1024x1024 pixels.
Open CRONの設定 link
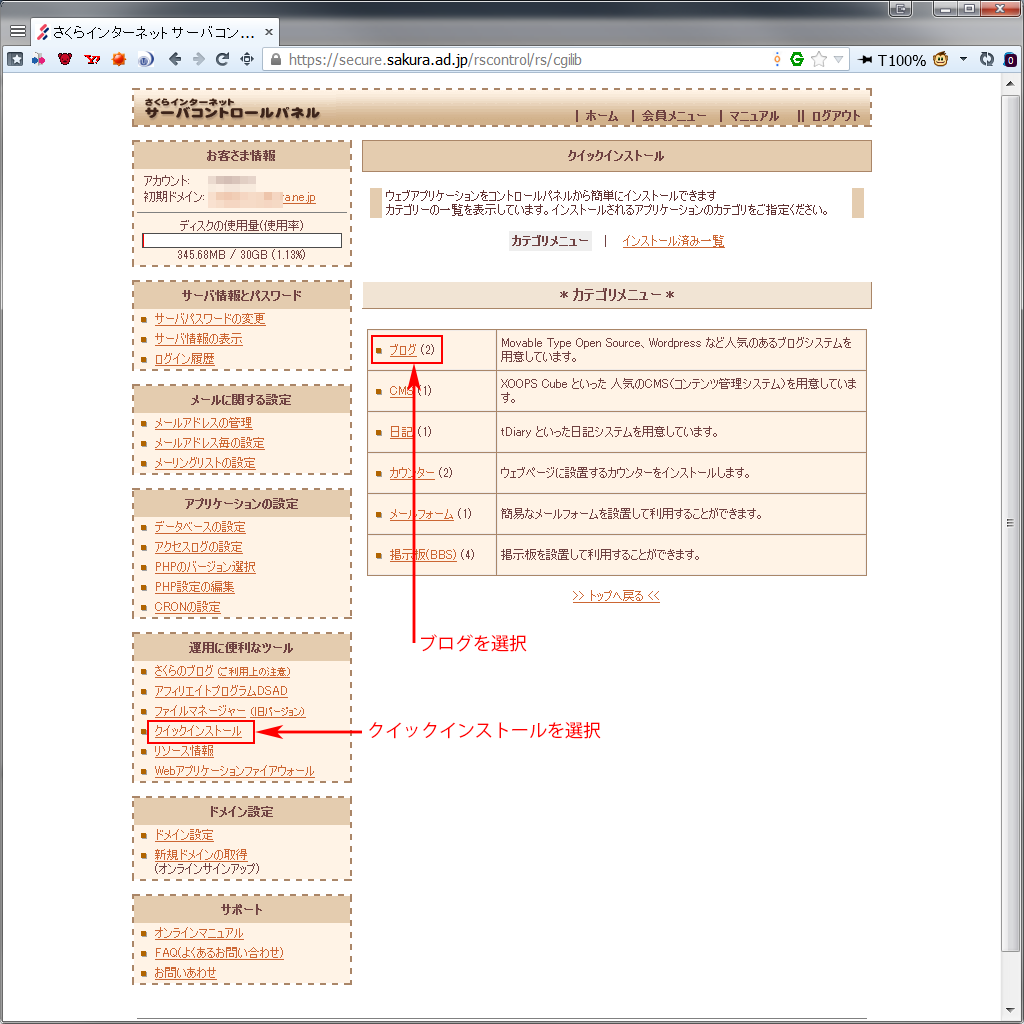[x=187, y=607]
